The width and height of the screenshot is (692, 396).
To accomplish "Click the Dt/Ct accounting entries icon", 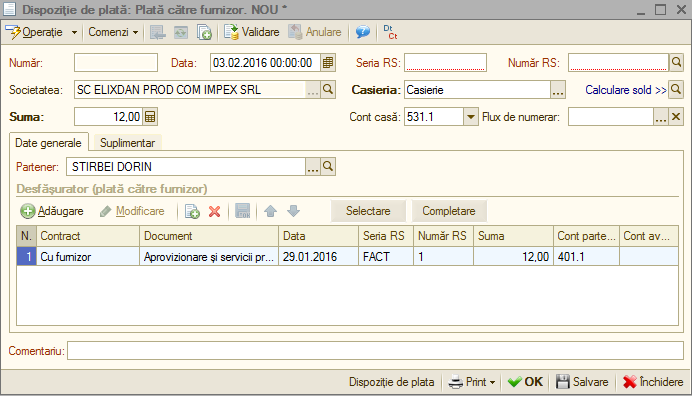I will click(x=390, y=32).
